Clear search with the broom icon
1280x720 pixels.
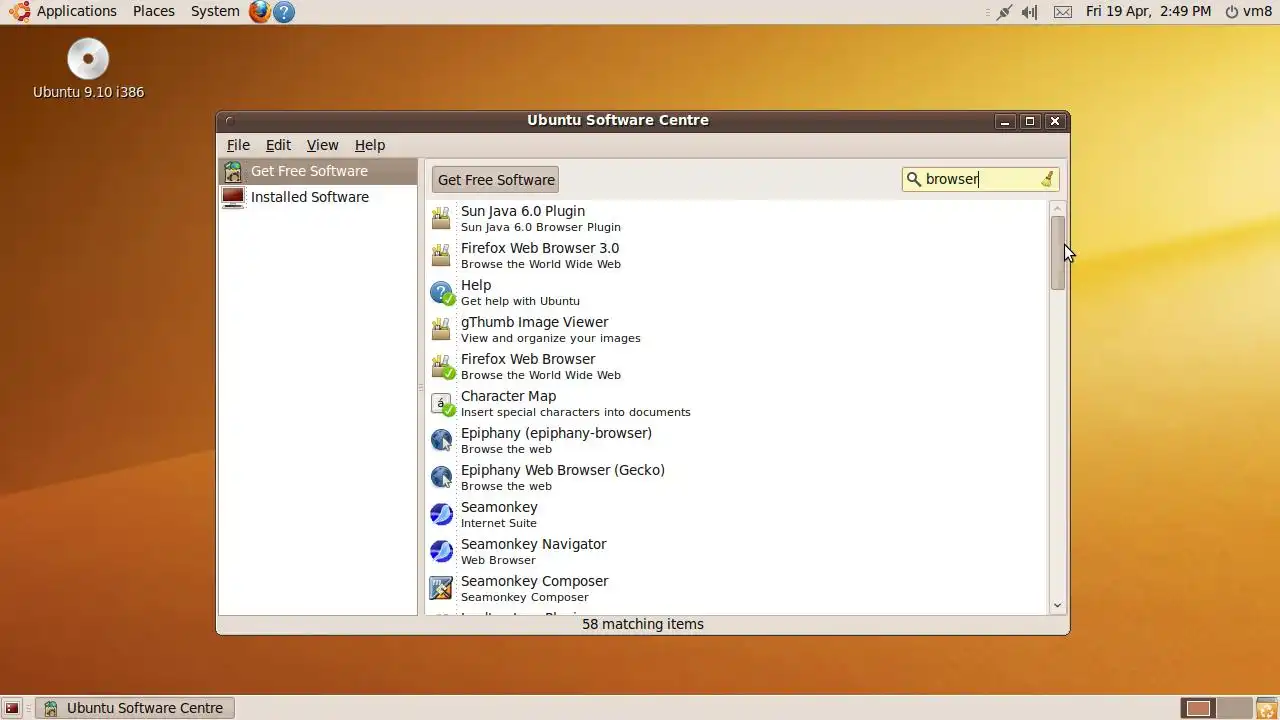point(1047,179)
